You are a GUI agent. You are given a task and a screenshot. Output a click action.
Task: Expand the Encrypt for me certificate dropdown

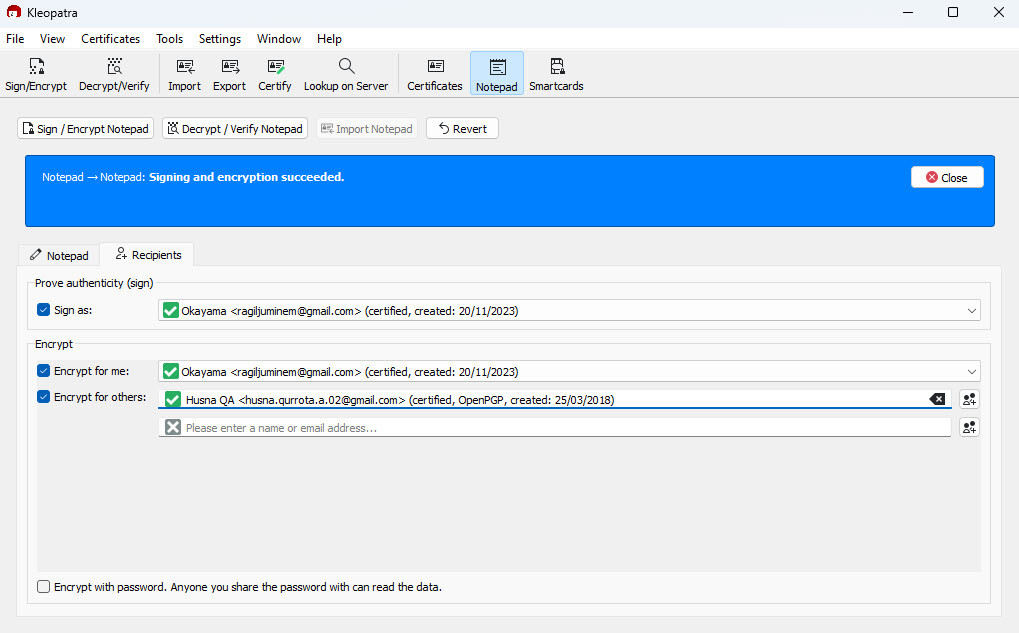(972, 372)
